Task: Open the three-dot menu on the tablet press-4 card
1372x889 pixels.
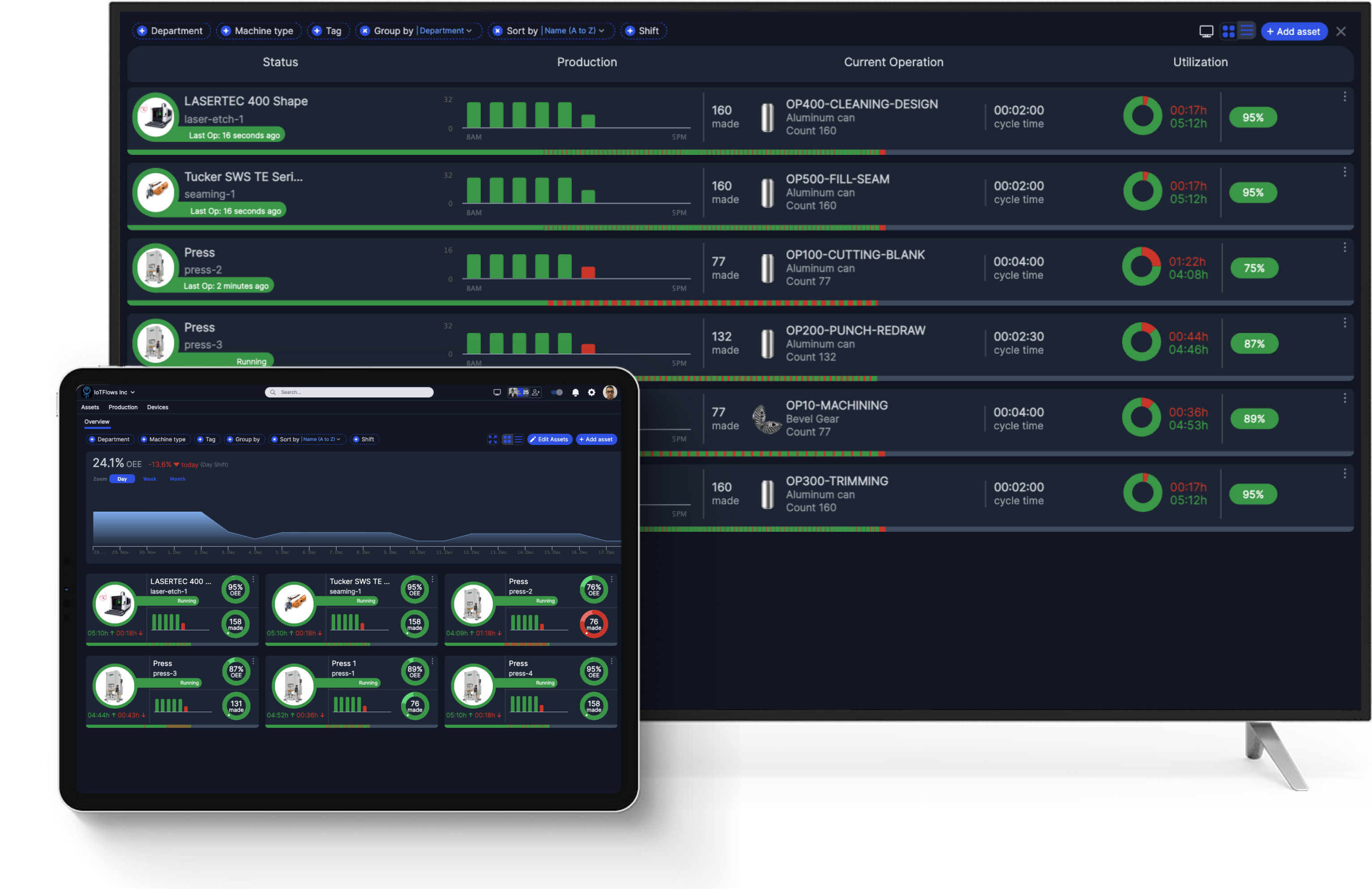Action: point(611,662)
